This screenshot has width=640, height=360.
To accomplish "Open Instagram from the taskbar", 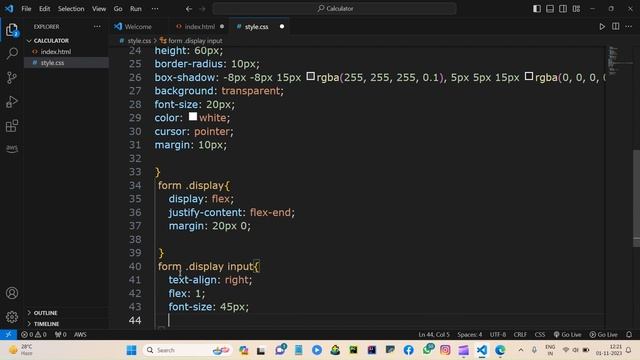I will [445, 350].
